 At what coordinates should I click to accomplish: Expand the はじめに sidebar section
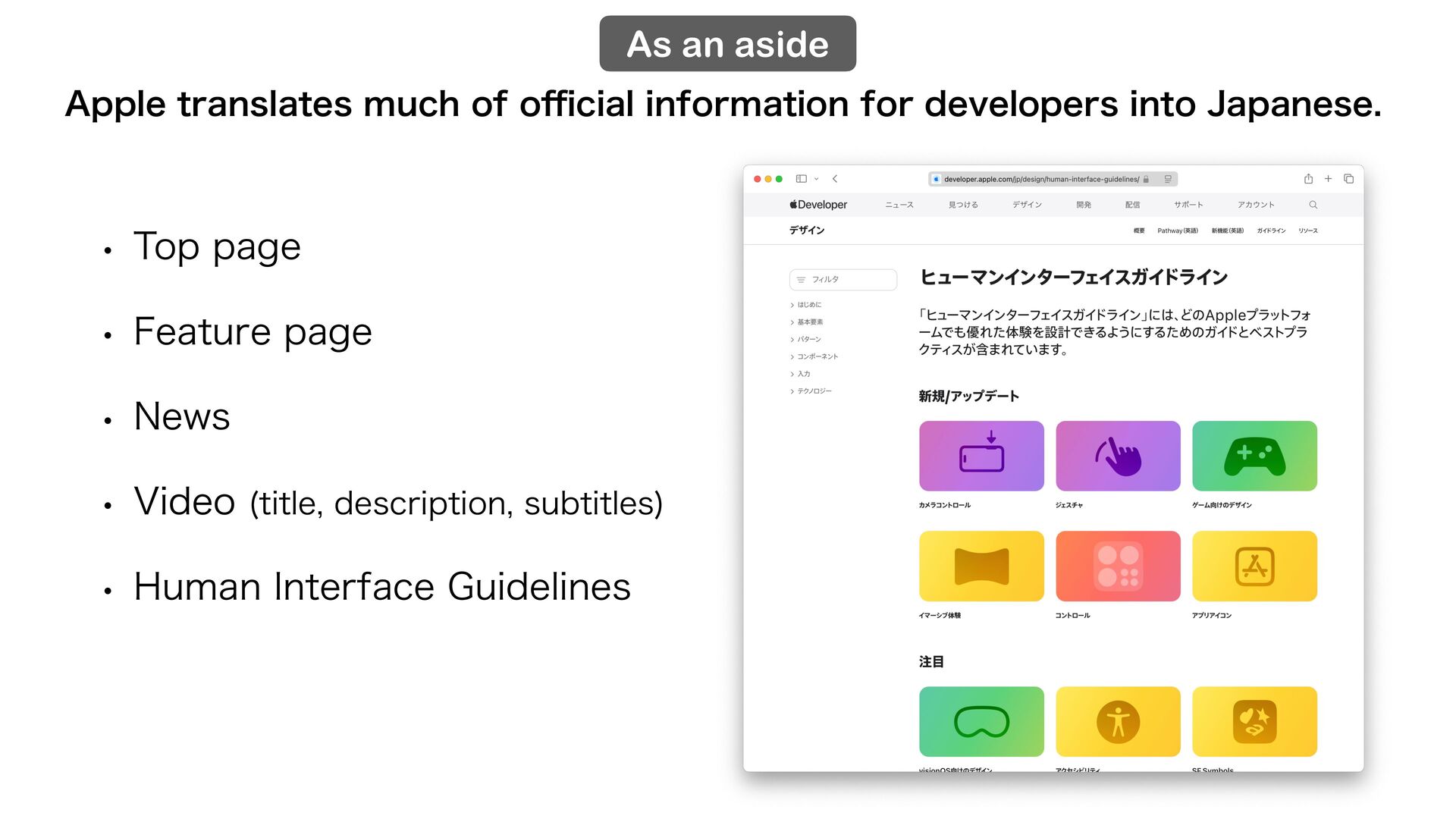point(805,305)
